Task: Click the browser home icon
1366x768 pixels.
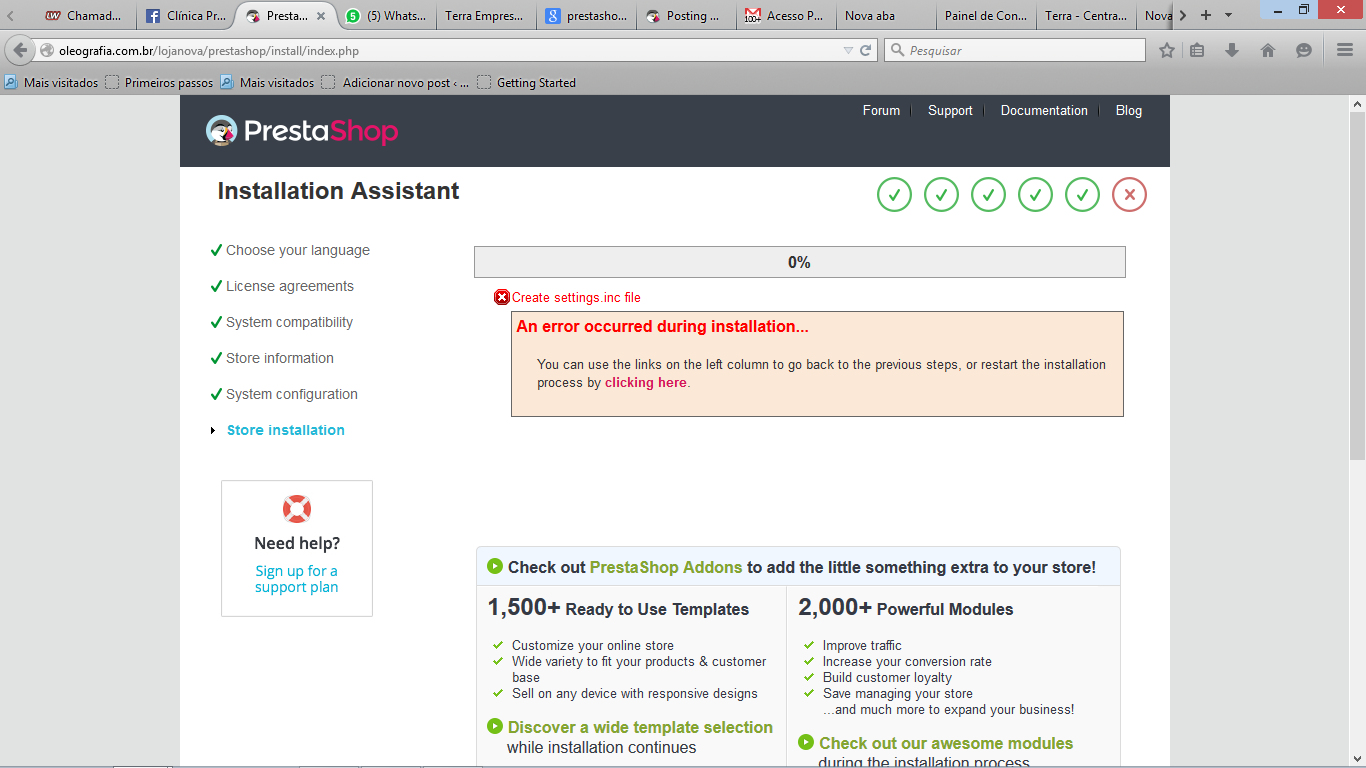Action: pyautogui.click(x=1268, y=50)
